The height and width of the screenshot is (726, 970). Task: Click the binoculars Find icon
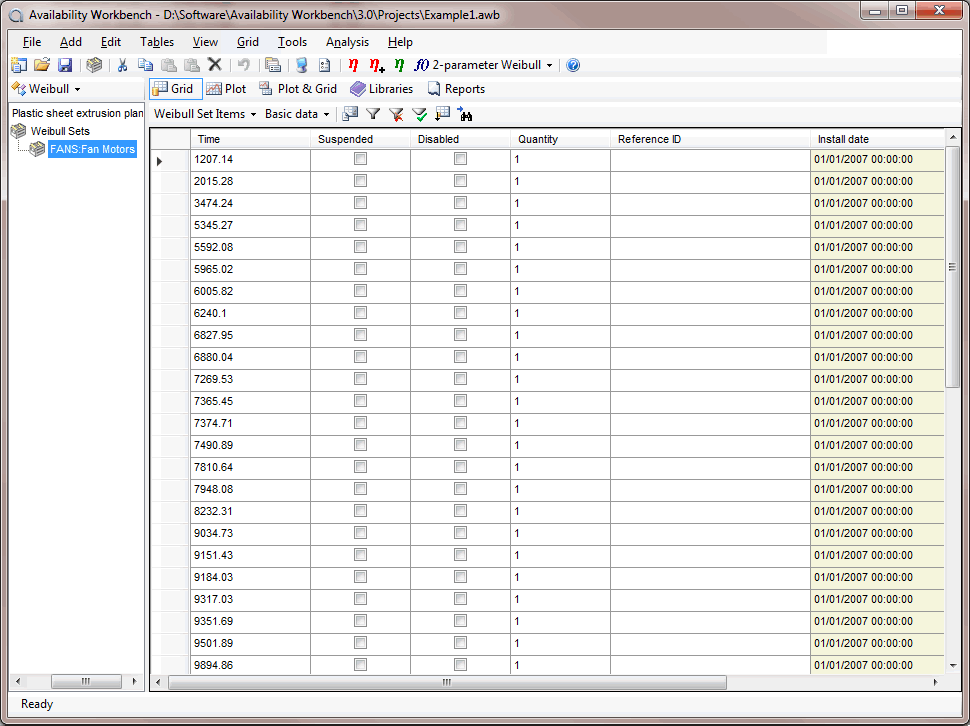[x=466, y=114]
